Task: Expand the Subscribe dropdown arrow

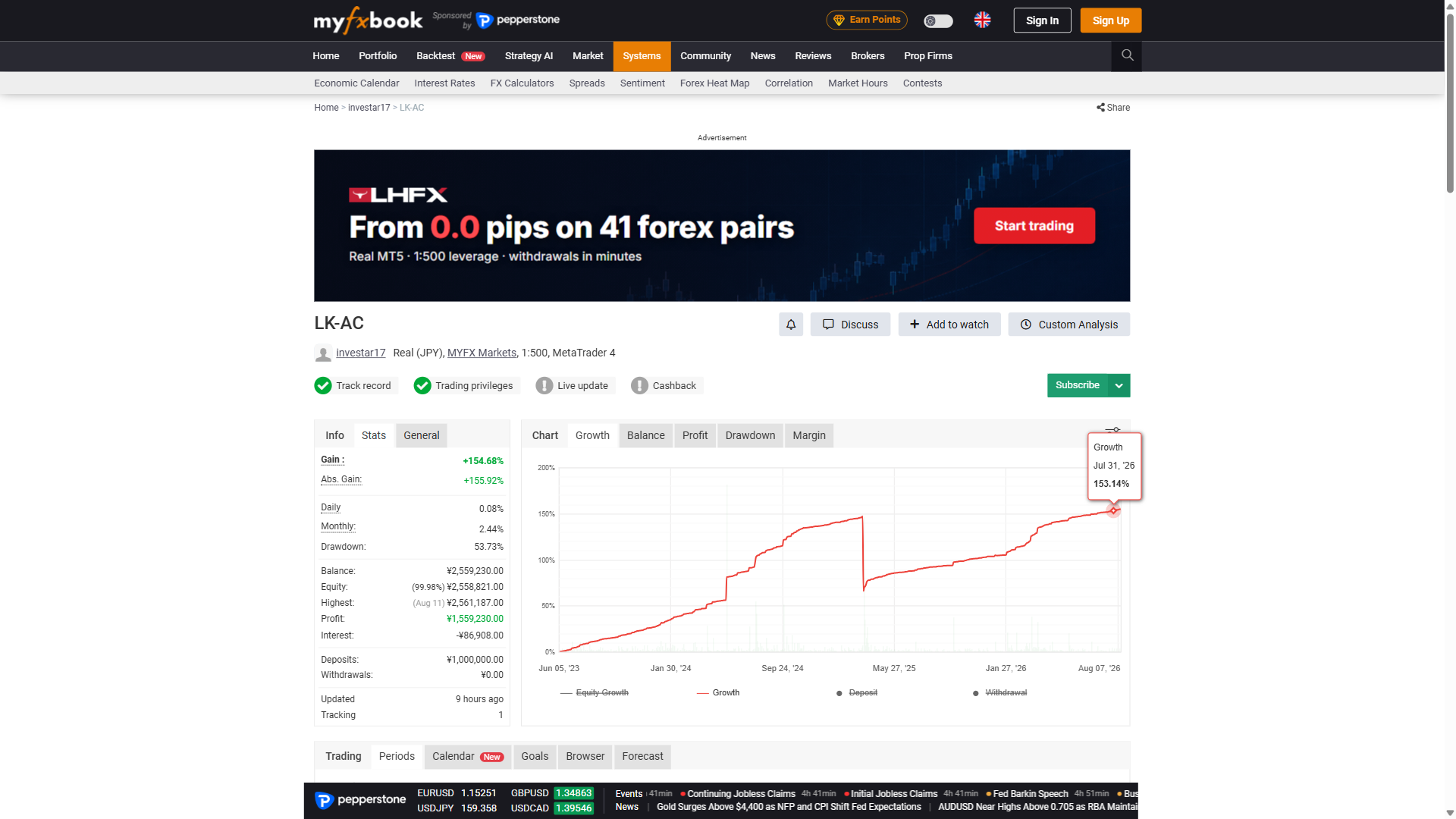Action: coord(1119,386)
